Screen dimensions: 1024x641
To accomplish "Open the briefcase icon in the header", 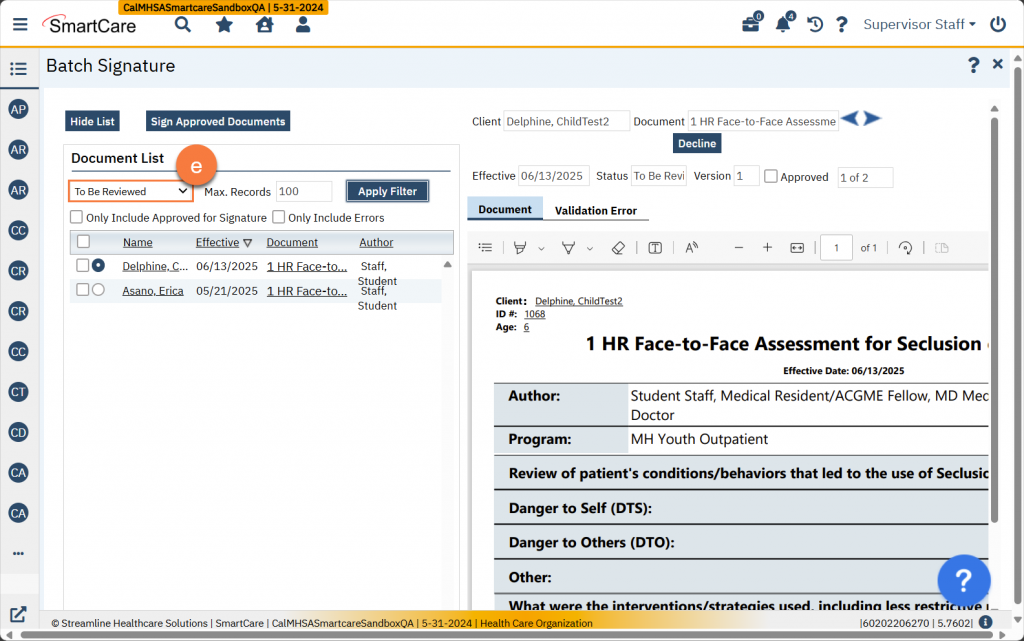I will (x=750, y=25).
